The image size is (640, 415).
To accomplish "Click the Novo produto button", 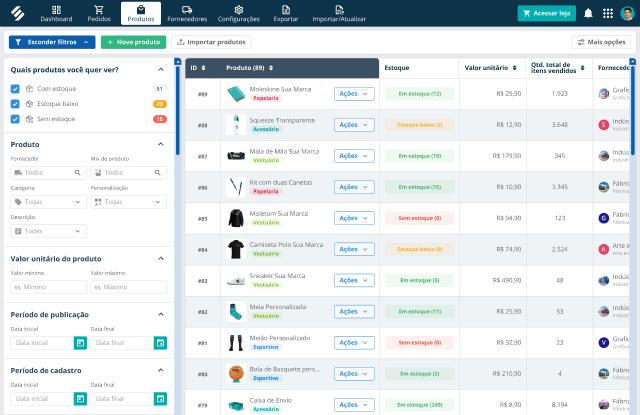I will pos(133,42).
